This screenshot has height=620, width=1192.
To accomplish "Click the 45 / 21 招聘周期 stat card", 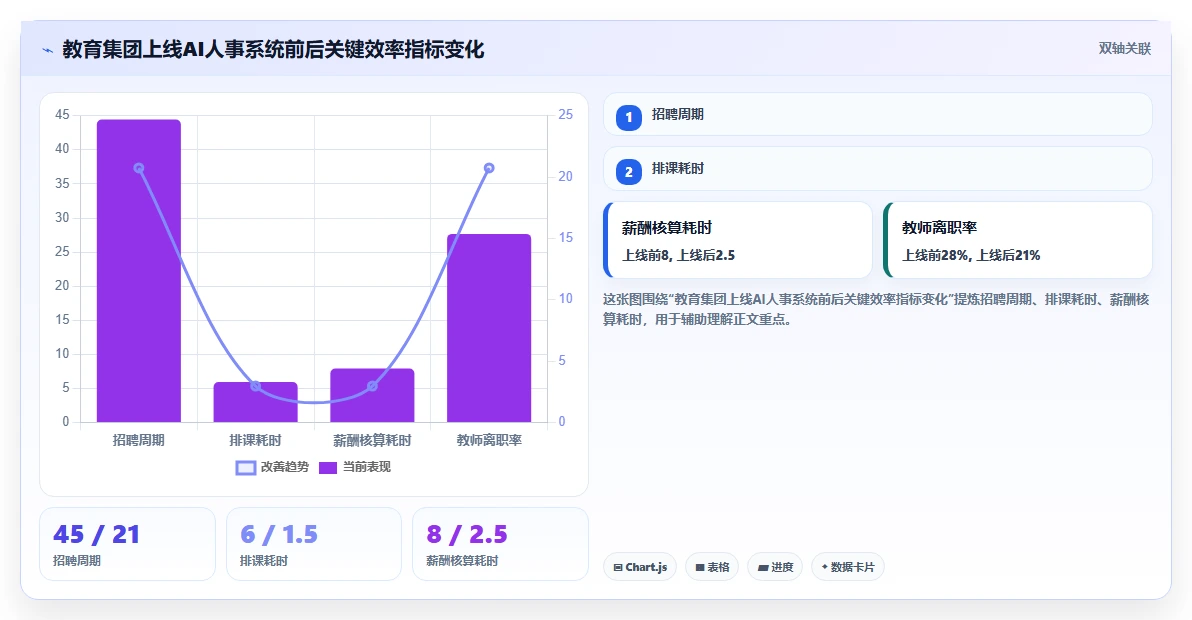I will click(128, 544).
